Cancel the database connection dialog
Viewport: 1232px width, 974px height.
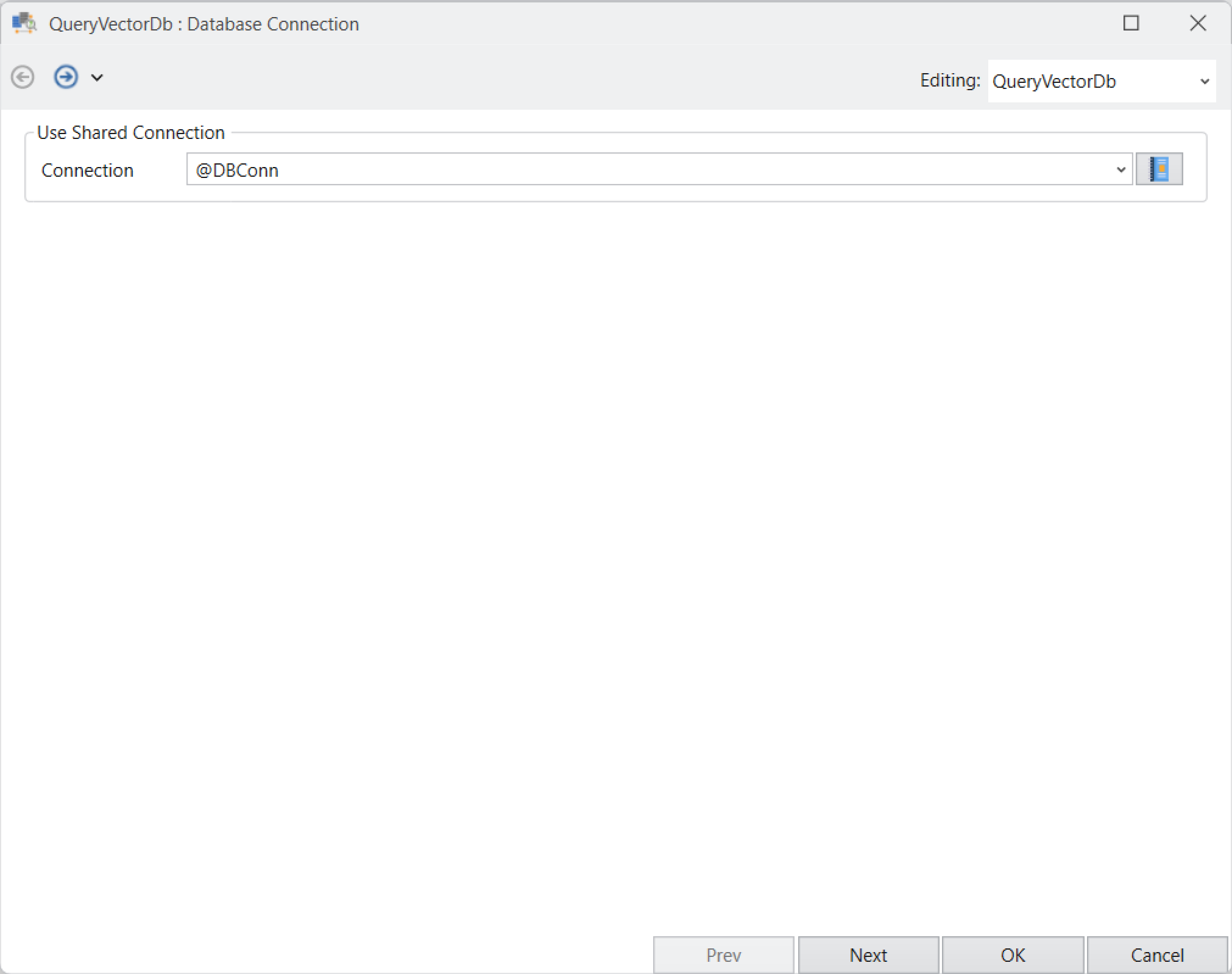click(x=1157, y=954)
